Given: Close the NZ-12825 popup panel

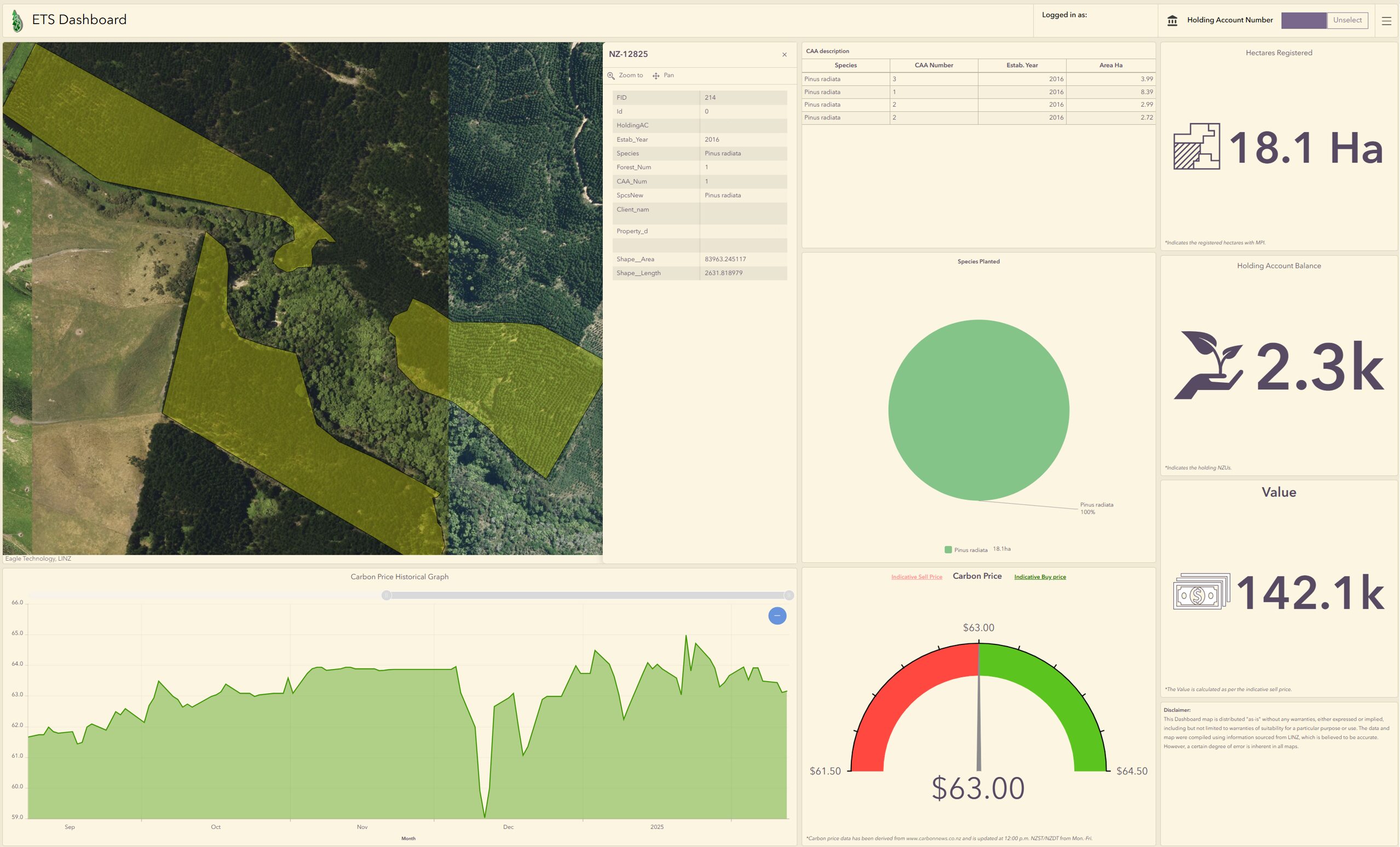Looking at the screenshot, I should 784,55.
